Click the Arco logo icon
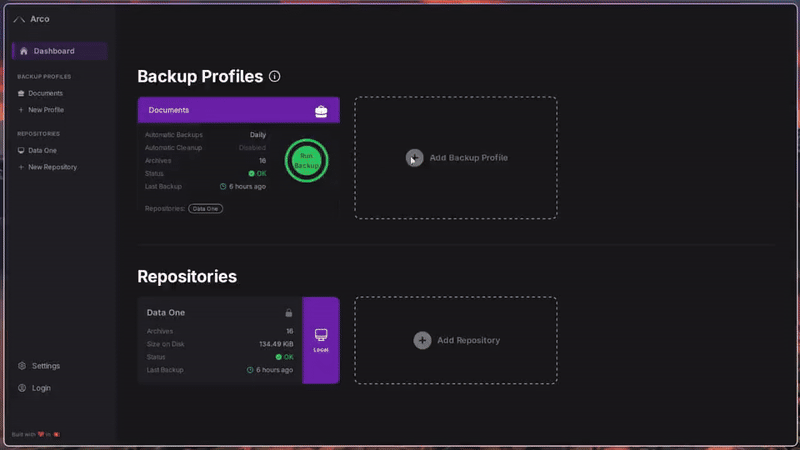Screen dimensions: 800x450 pos(19,19)
